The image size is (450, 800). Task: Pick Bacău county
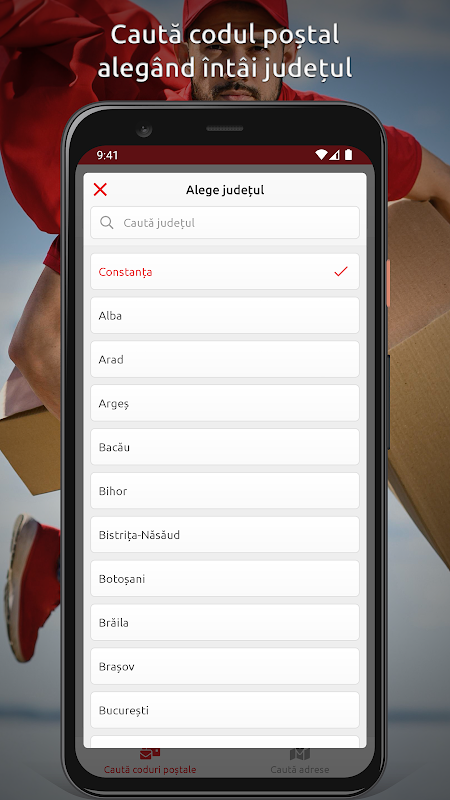225,447
